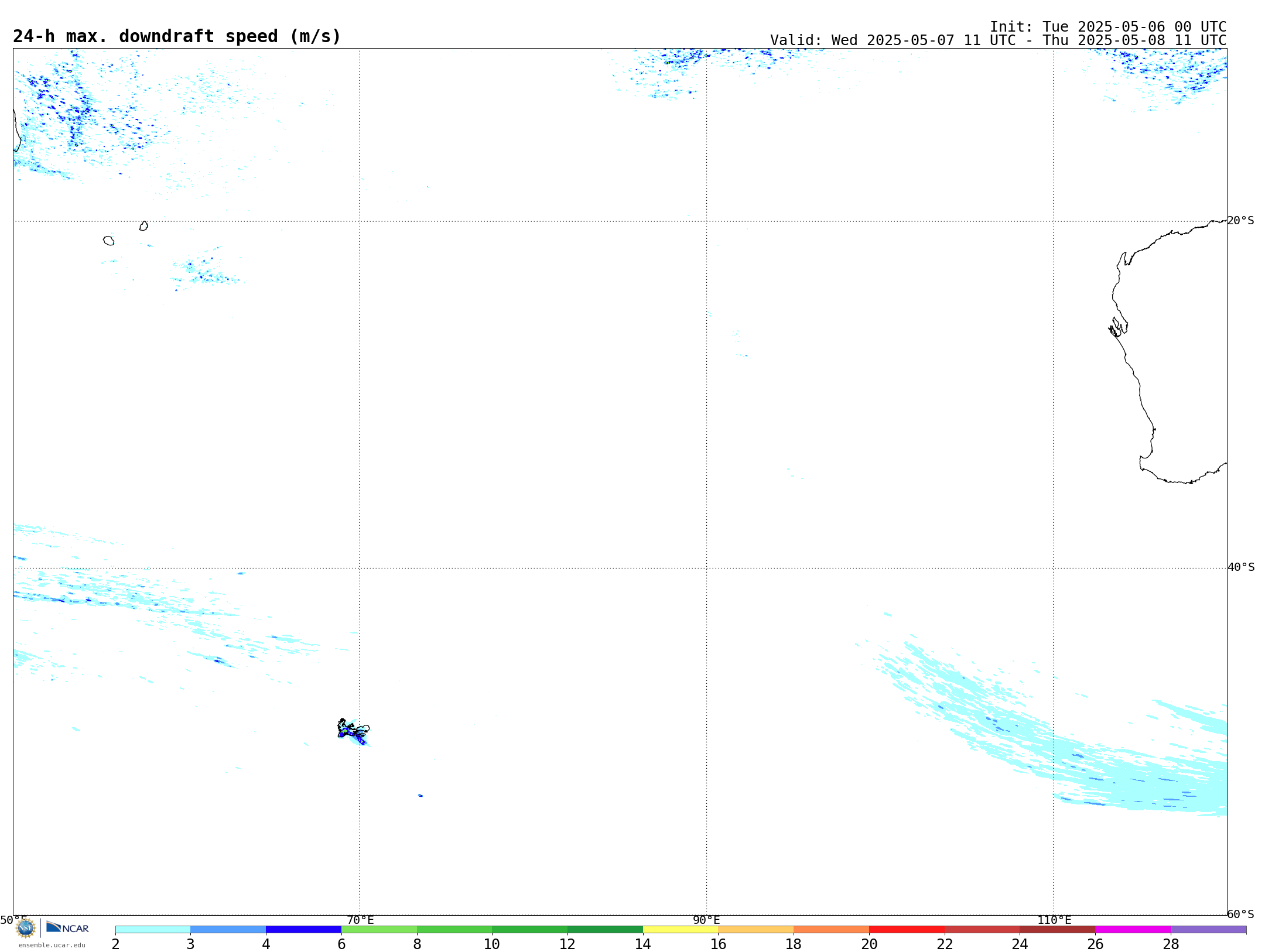Click the colorbar tick label '26'

pos(1095,944)
